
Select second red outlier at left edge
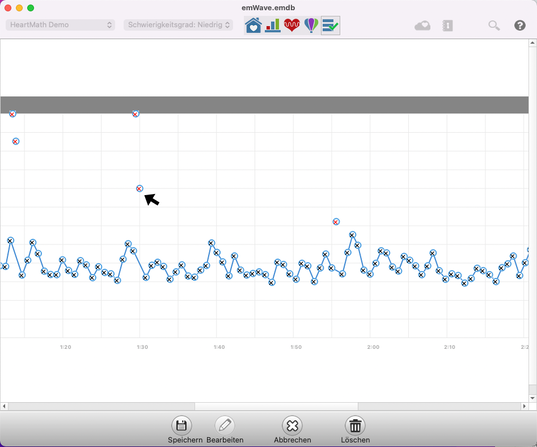[x=16, y=141]
